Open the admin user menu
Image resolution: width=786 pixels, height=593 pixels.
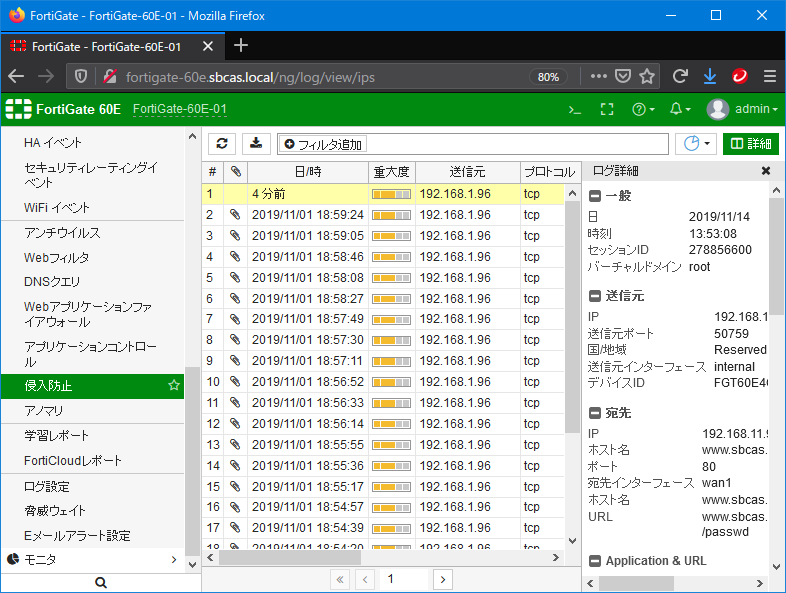point(742,109)
